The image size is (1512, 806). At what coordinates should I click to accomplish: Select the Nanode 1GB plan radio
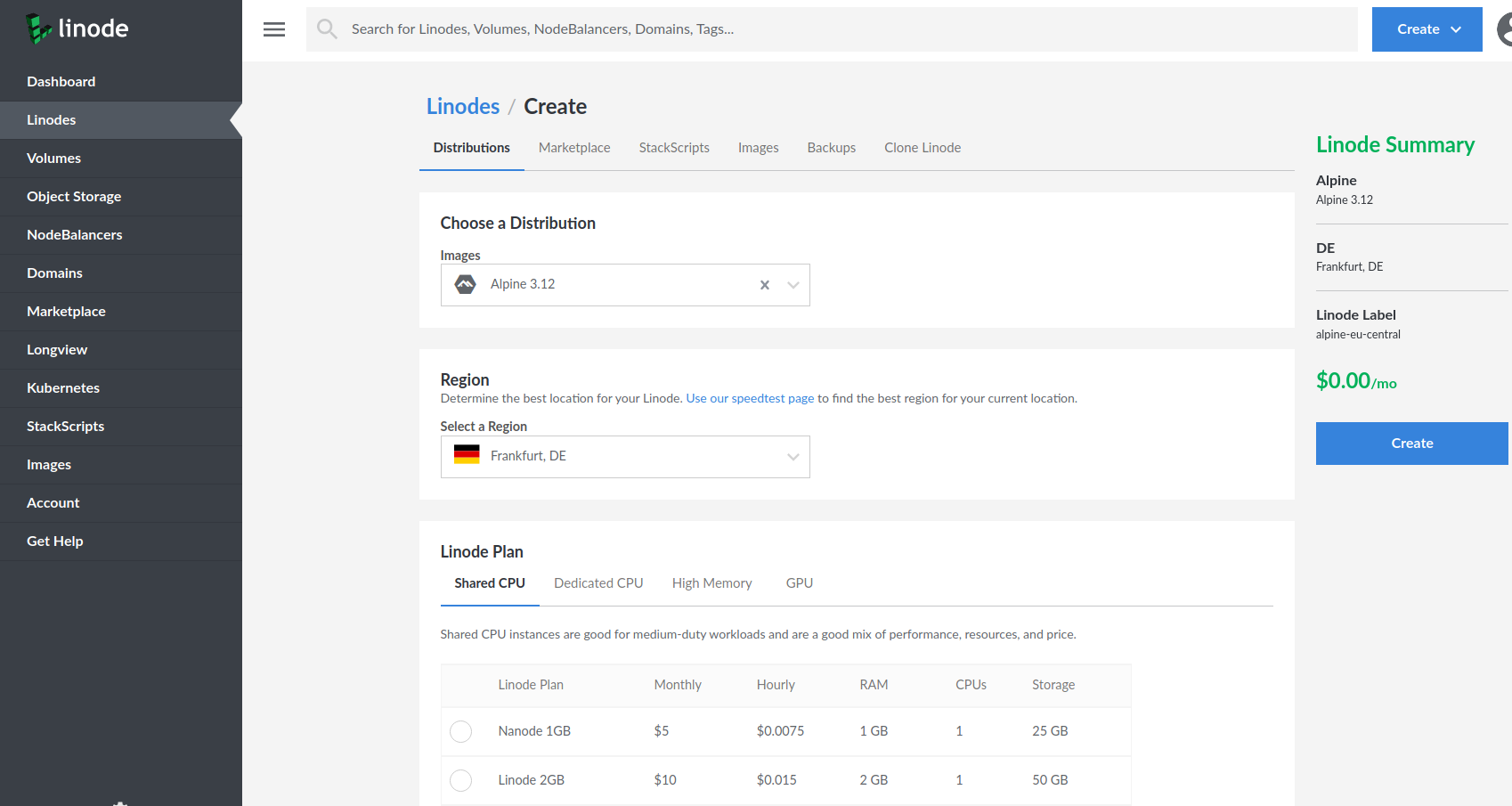(460, 731)
